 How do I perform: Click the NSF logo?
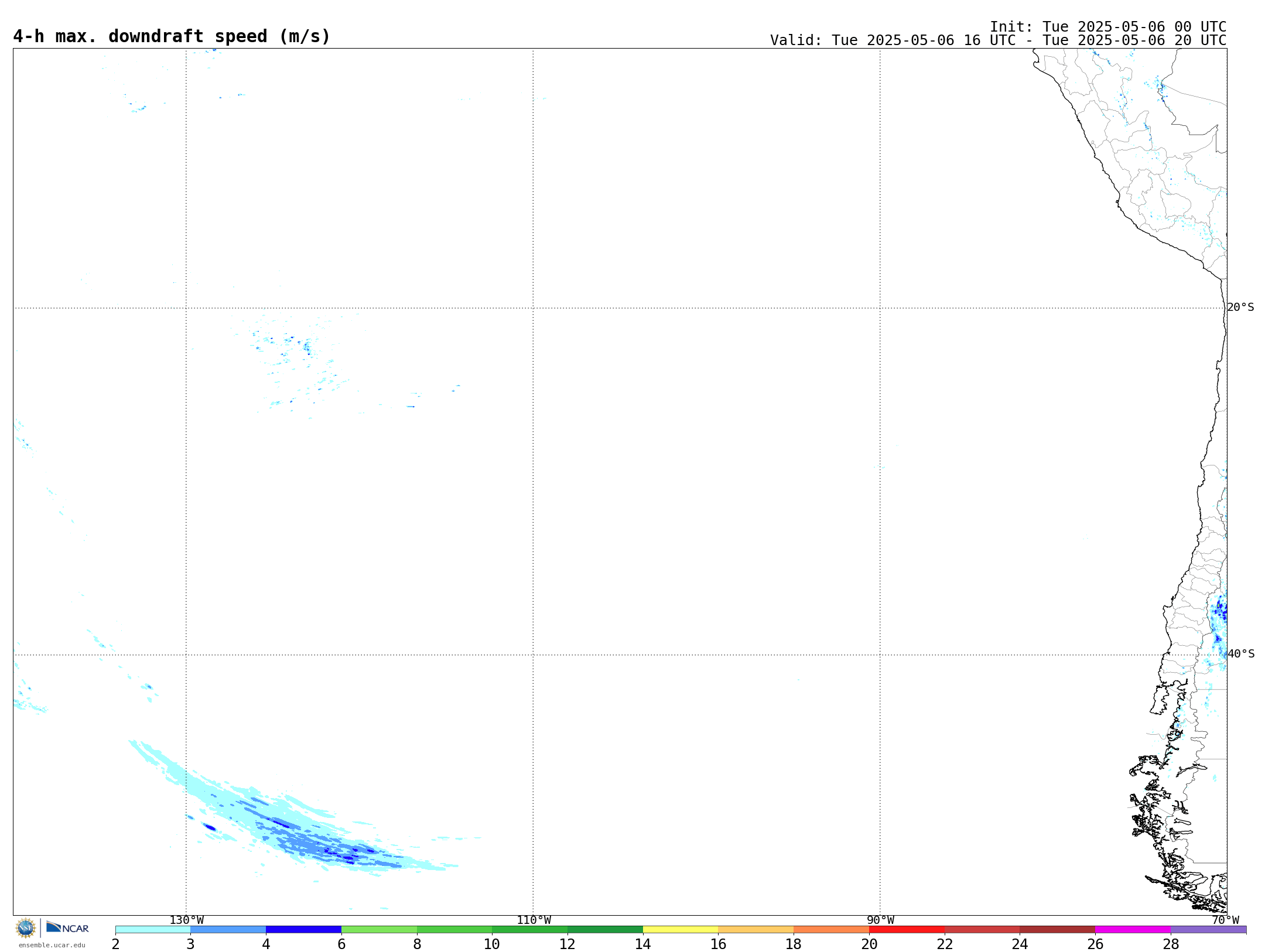(26, 928)
